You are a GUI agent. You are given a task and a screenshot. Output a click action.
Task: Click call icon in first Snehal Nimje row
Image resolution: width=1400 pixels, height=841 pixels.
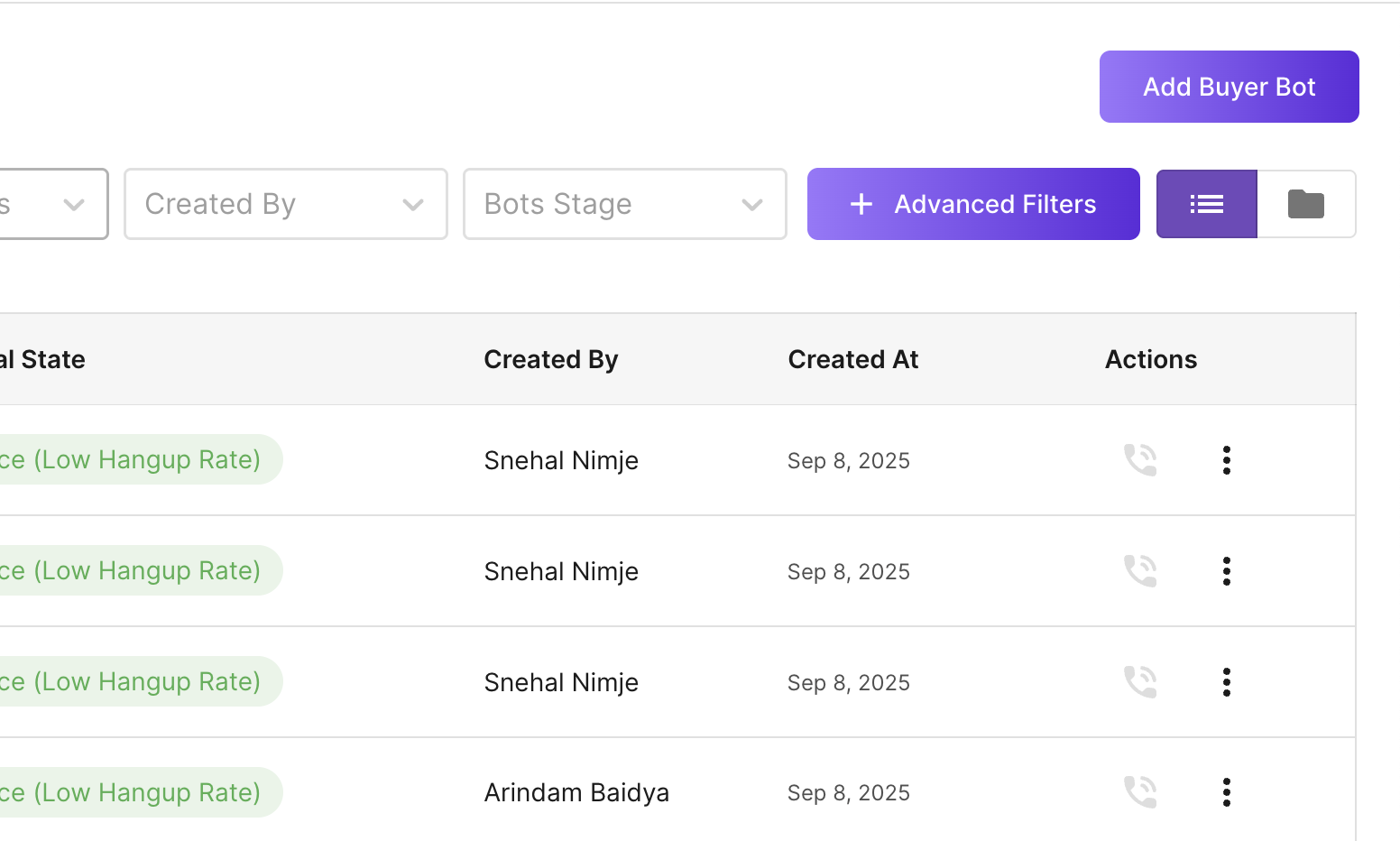point(1140,460)
